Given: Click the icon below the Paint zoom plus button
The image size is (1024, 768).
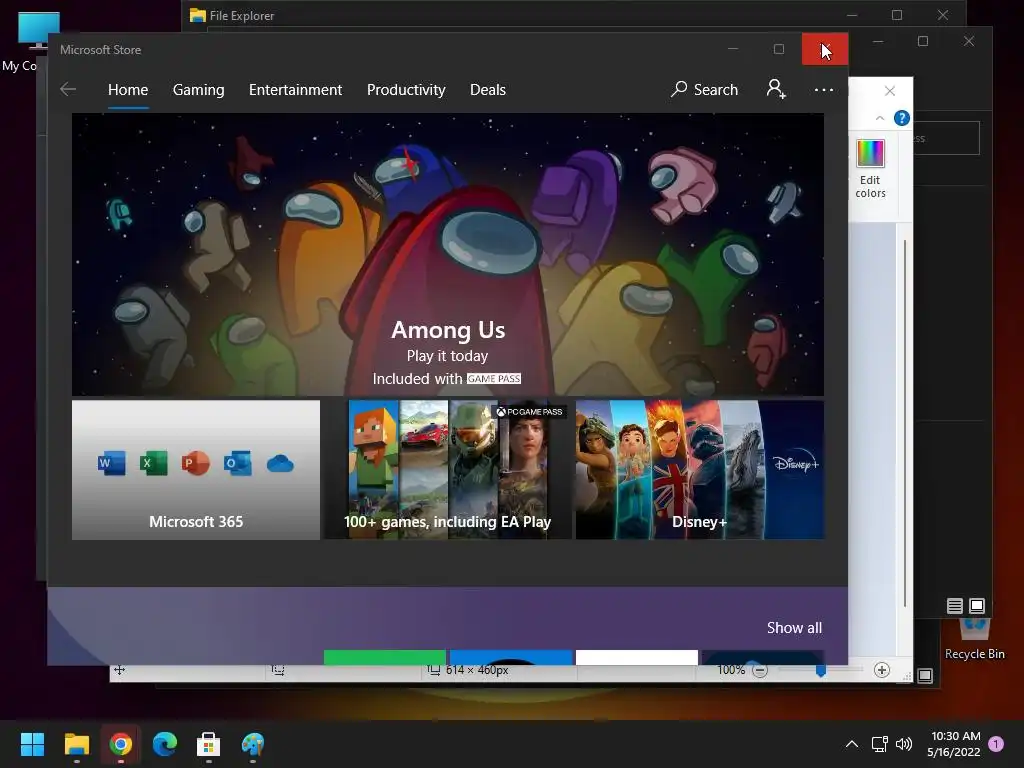Looking at the screenshot, I should (x=925, y=675).
